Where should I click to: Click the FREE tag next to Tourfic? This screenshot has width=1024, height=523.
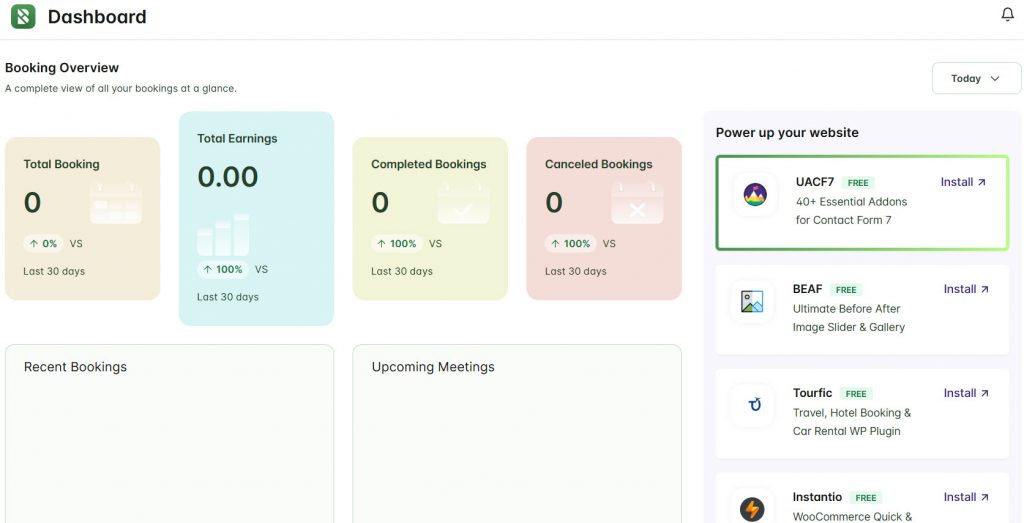[856, 394]
